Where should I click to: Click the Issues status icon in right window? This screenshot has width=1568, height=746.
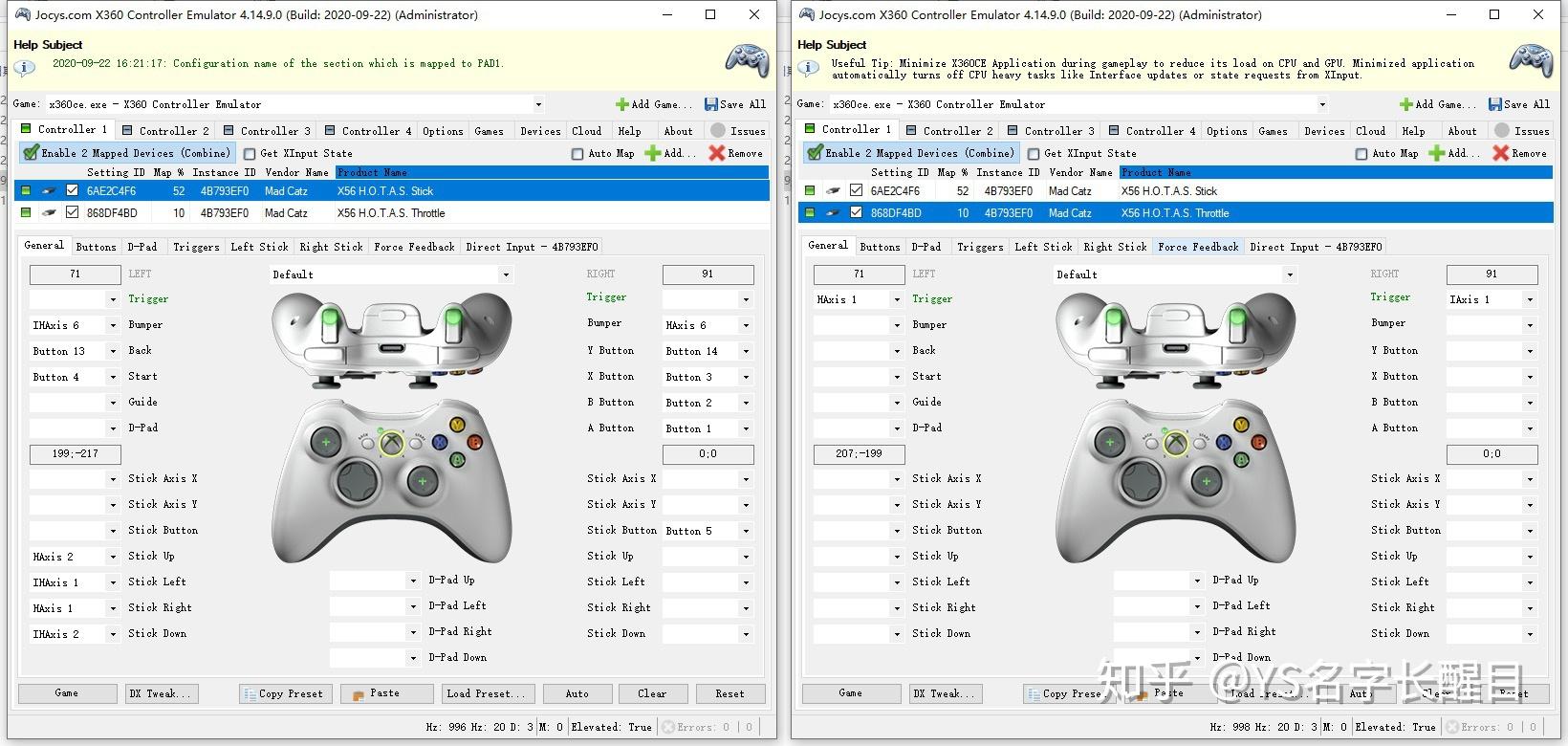1502,131
